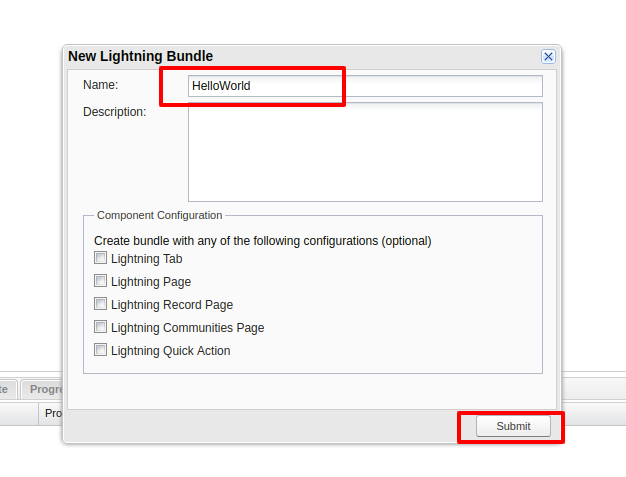Open the cut-off tab left of Progress
Screen dimensions: 626x477
tap(6, 389)
